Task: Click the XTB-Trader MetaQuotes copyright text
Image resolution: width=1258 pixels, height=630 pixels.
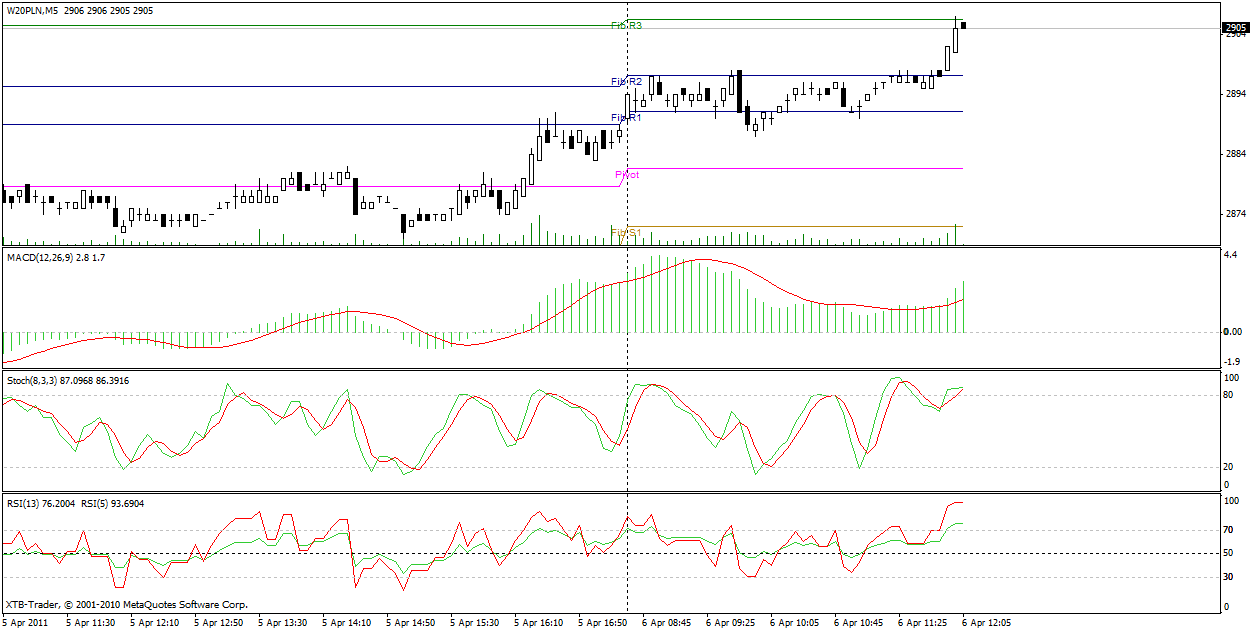Action: 126,604
